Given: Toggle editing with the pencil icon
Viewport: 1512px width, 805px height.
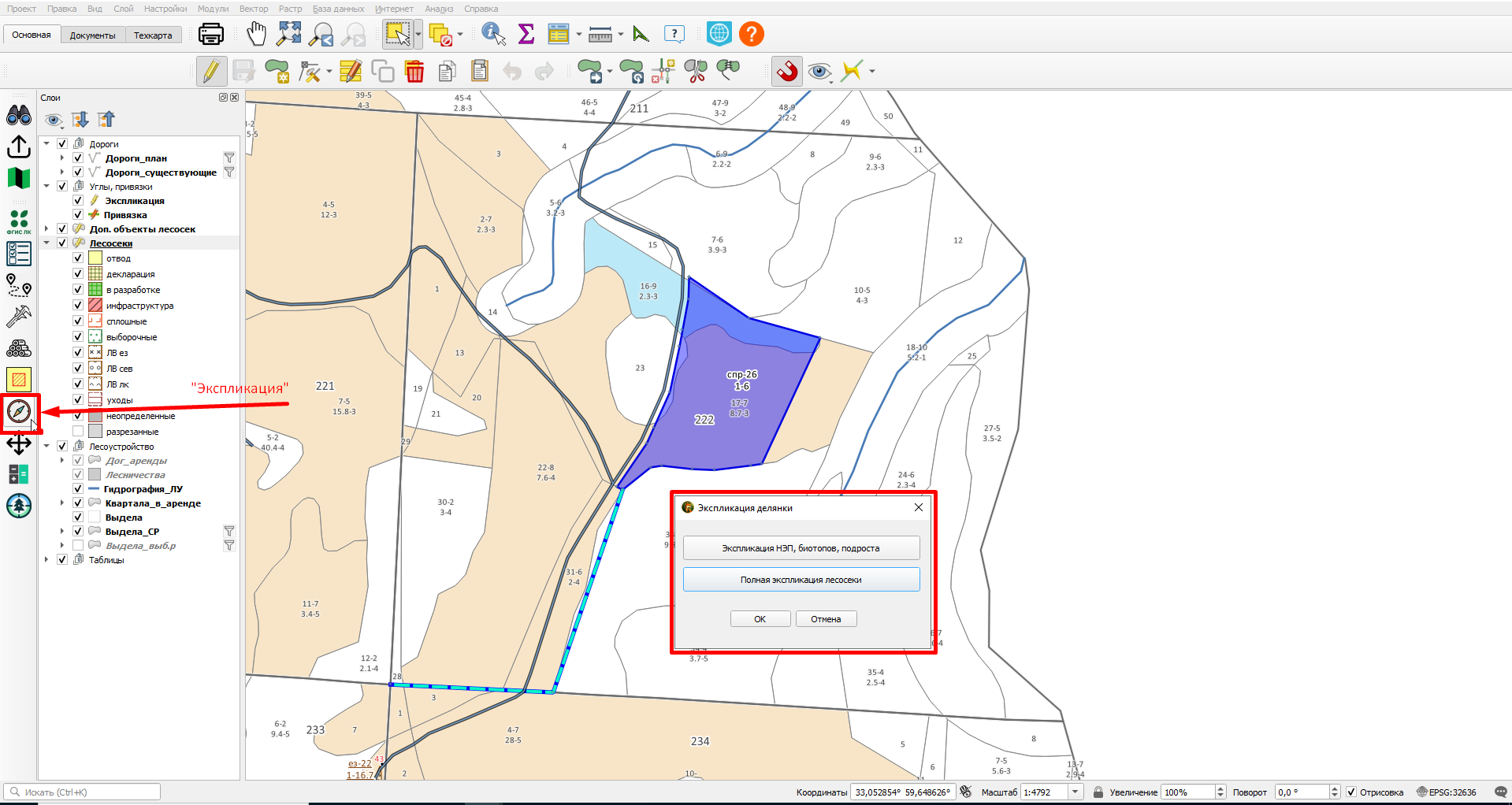Looking at the screenshot, I should click(x=211, y=71).
